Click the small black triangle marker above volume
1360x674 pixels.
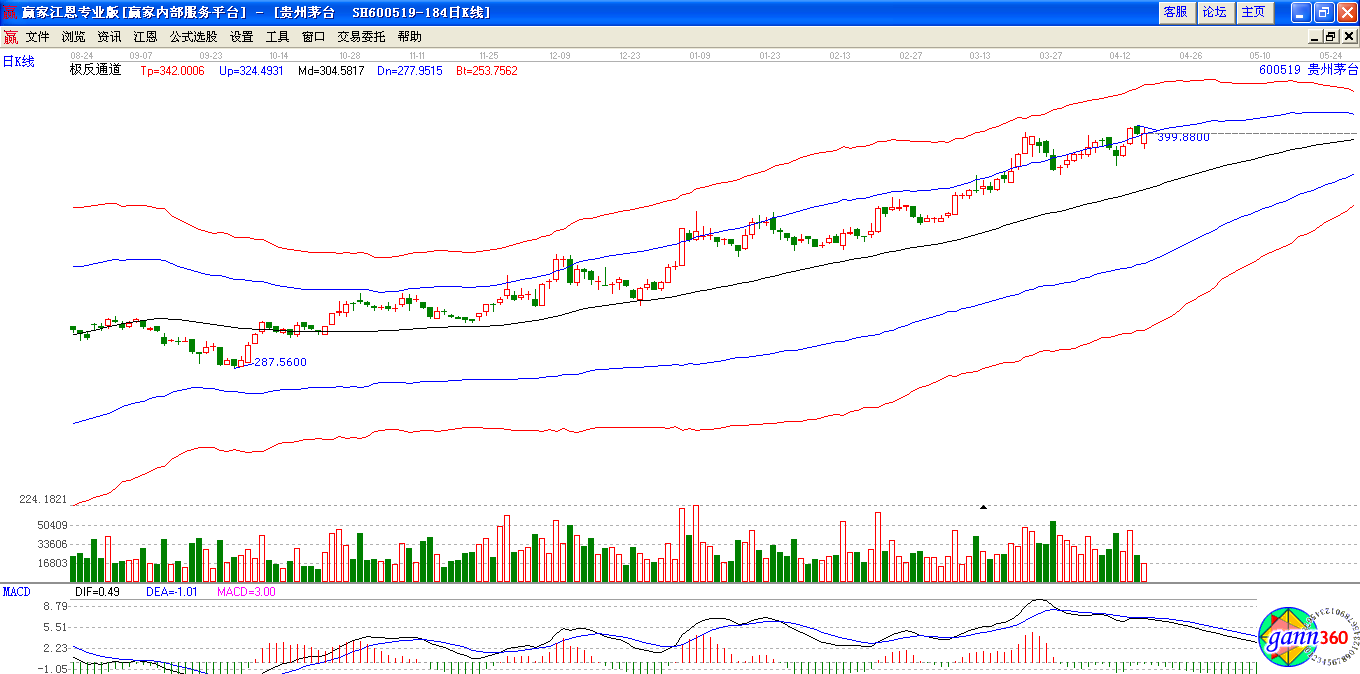[983, 507]
